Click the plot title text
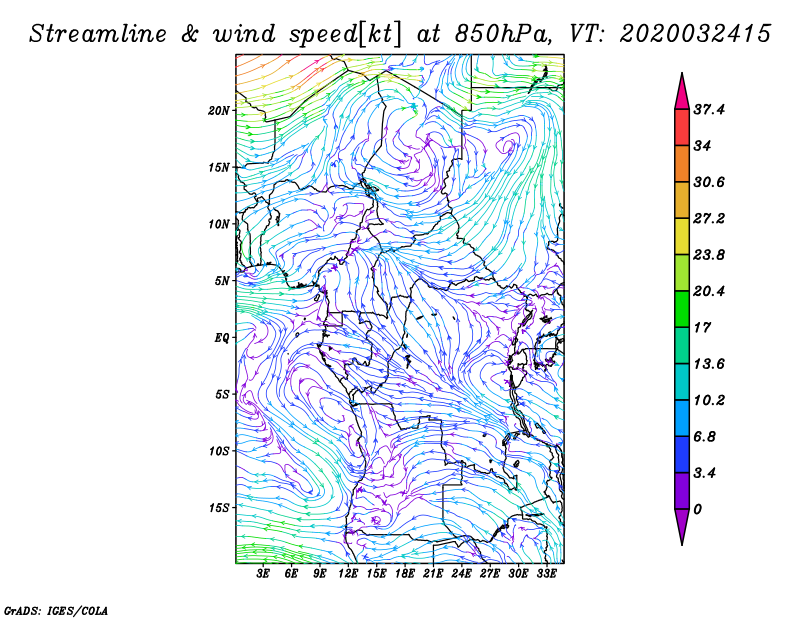 tap(400, 33)
